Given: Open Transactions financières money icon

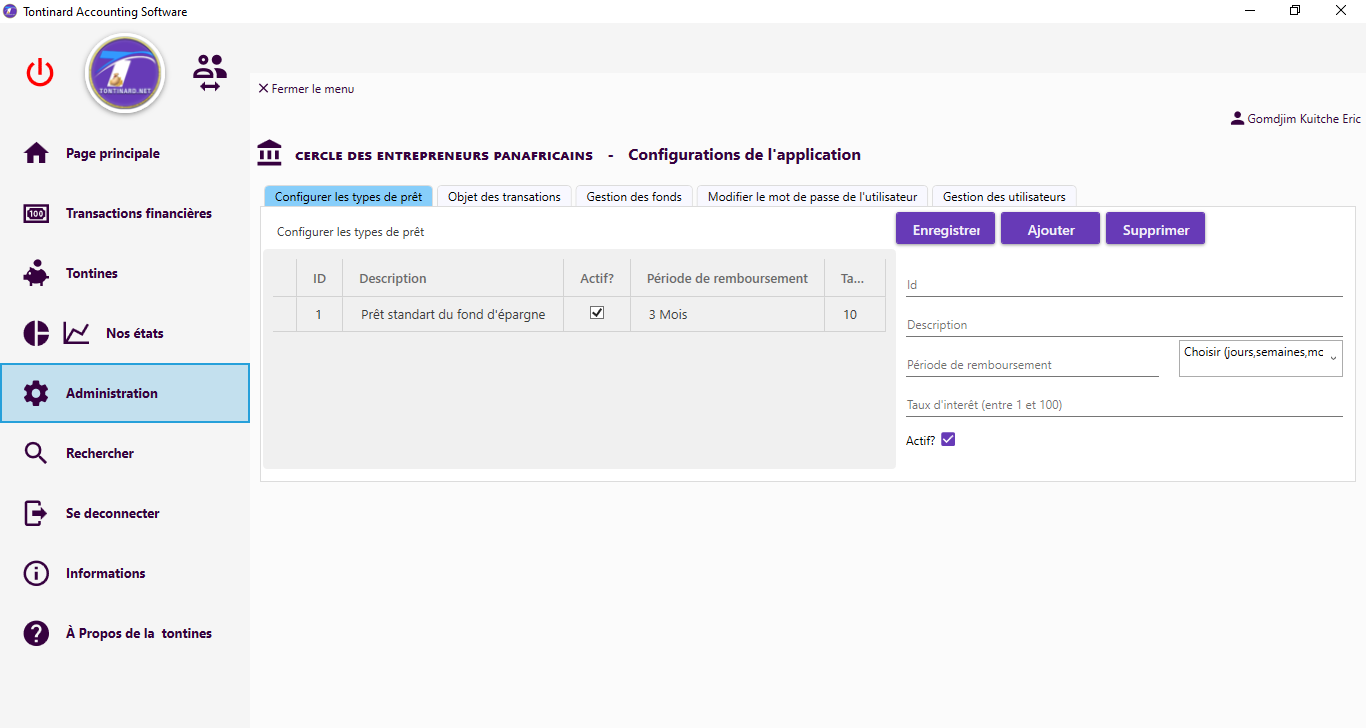Looking at the screenshot, I should pyautogui.click(x=36, y=213).
